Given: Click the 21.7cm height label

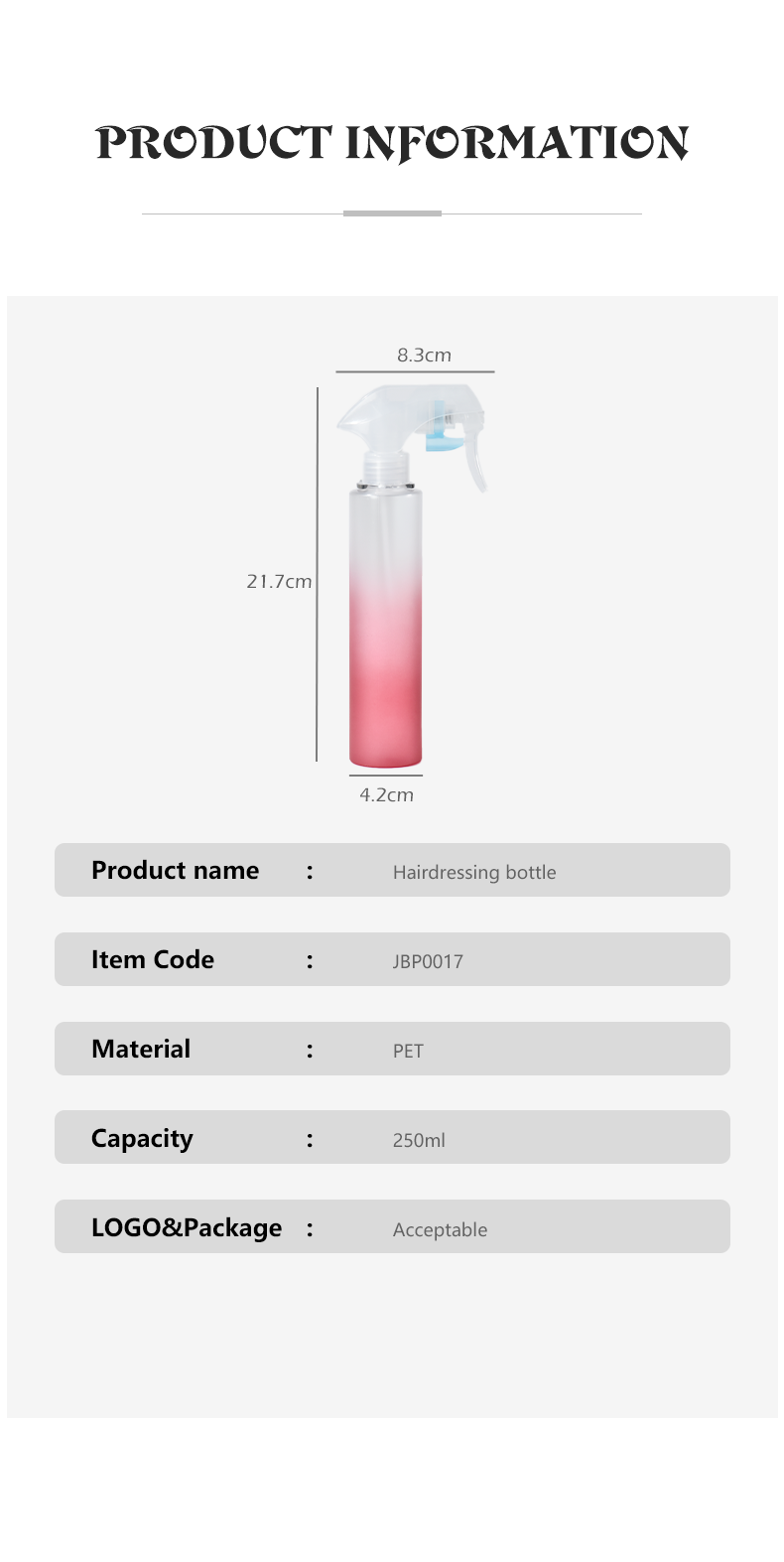Looking at the screenshot, I should 279,581.
